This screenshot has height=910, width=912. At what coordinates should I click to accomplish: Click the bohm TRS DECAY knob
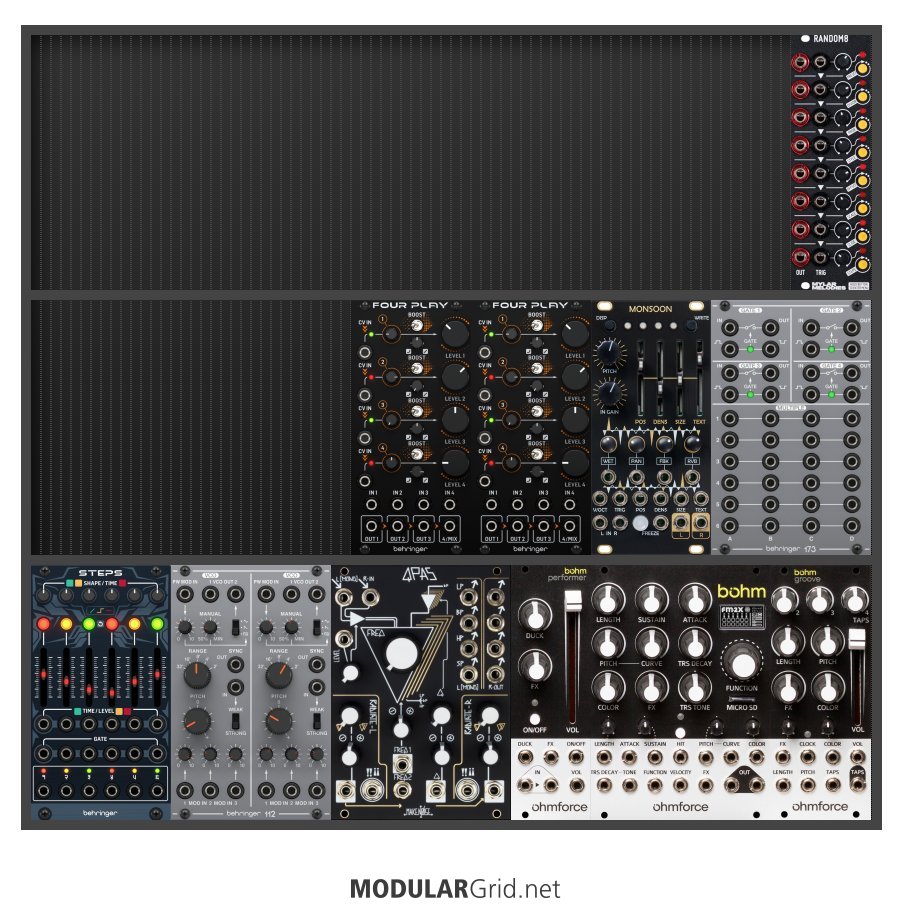click(694, 643)
